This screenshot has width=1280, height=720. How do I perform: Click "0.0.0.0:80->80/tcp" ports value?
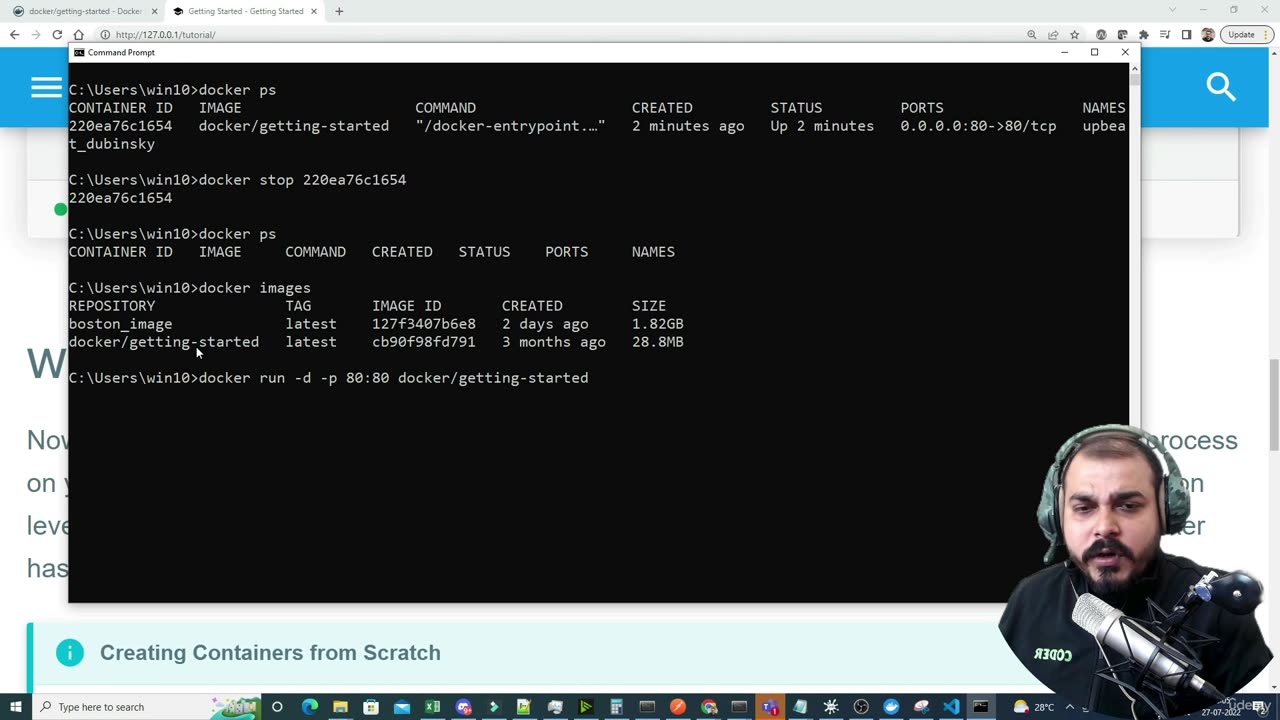978,126
